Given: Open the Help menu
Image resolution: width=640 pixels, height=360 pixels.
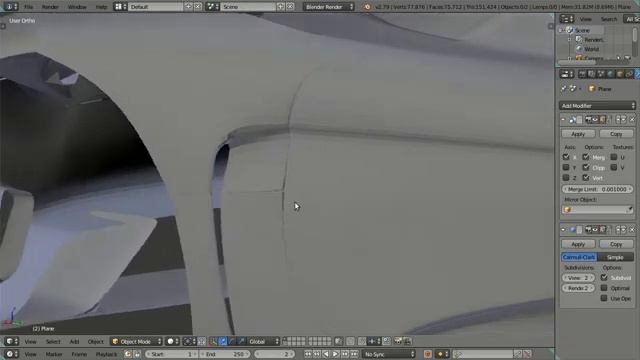Looking at the screenshot, I should 101,7.
